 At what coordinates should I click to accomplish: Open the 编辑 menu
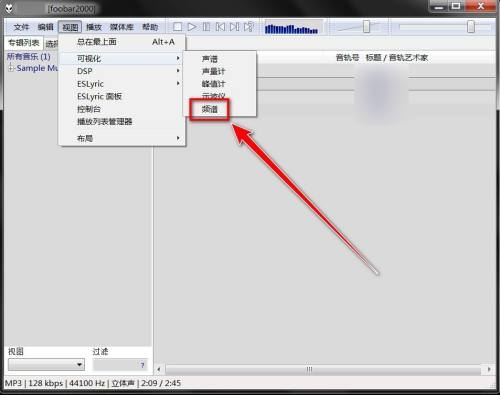tap(45, 27)
